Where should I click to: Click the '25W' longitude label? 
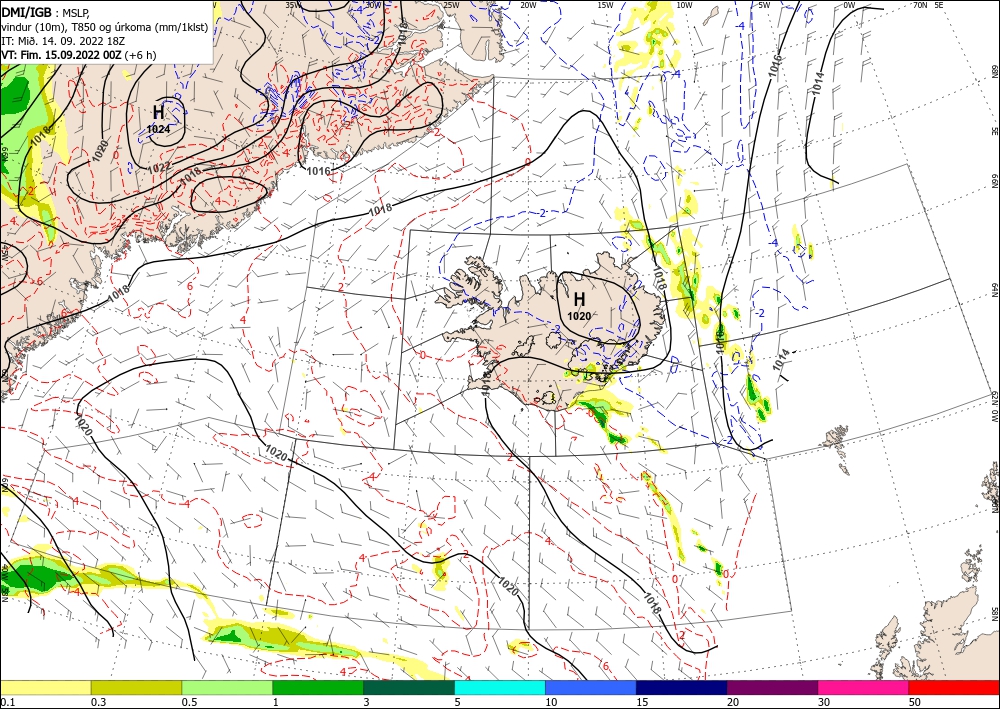(451, 5)
